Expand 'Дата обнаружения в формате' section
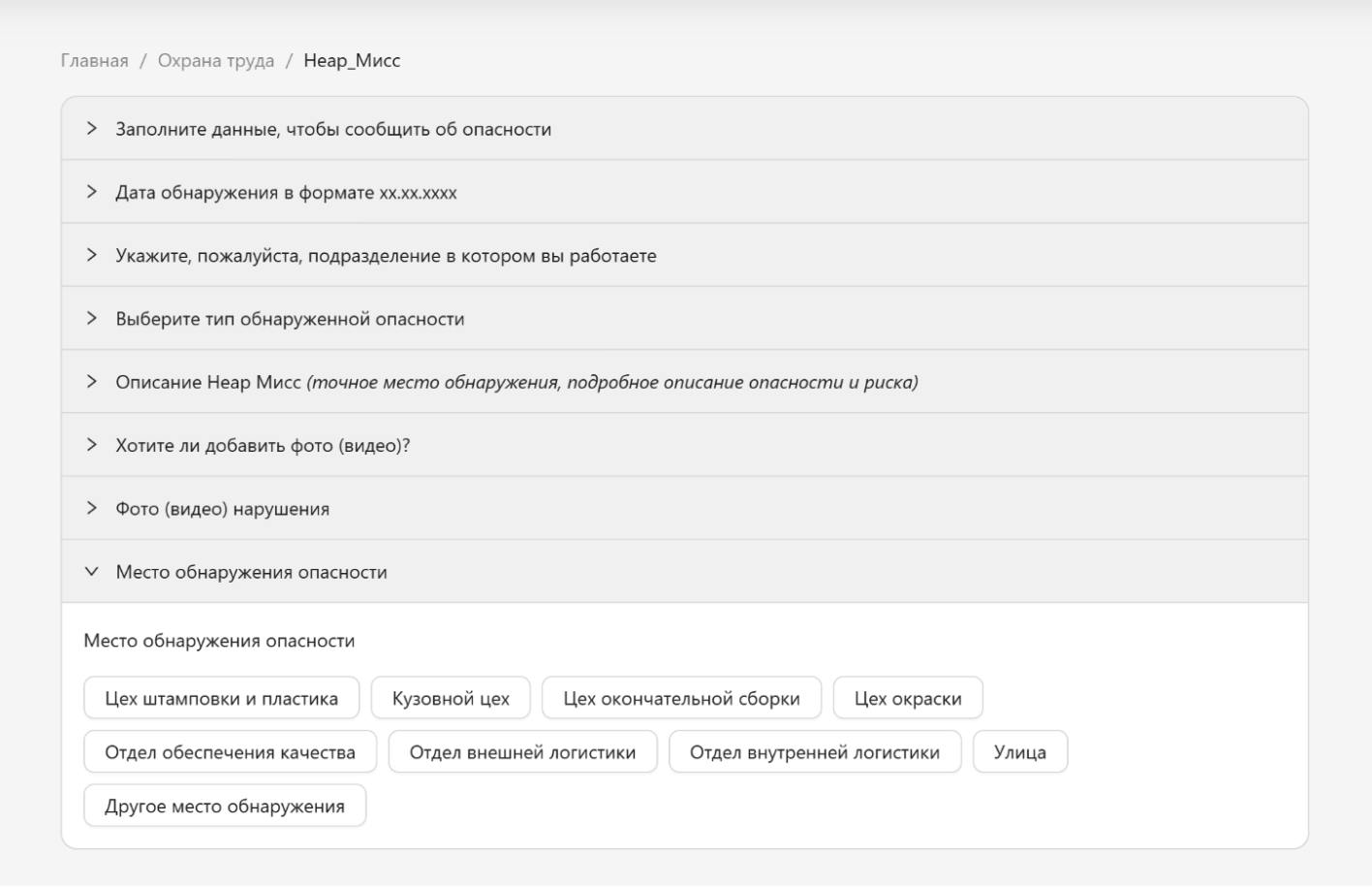 pos(286,192)
